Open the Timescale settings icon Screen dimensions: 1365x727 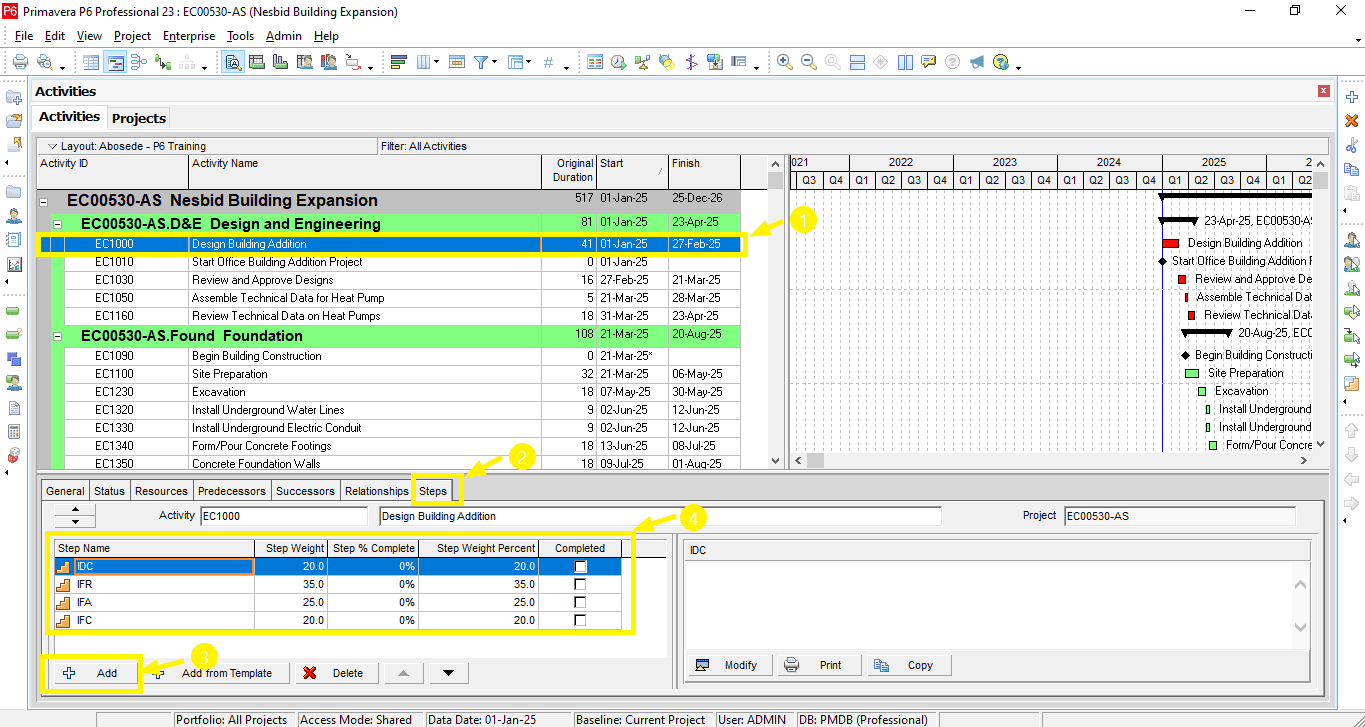[457, 62]
